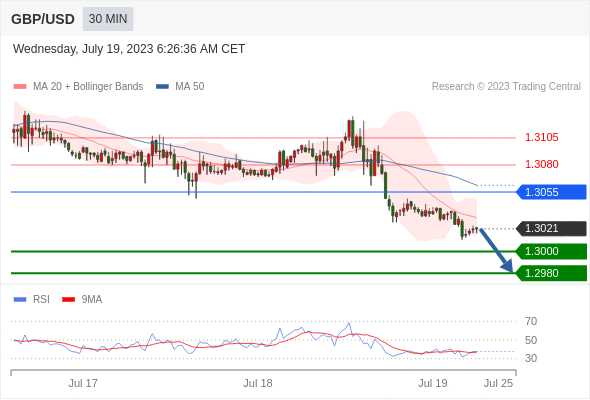Click the Jul 18 date axis label
The height and width of the screenshot is (400, 590).
[x=258, y=383]
